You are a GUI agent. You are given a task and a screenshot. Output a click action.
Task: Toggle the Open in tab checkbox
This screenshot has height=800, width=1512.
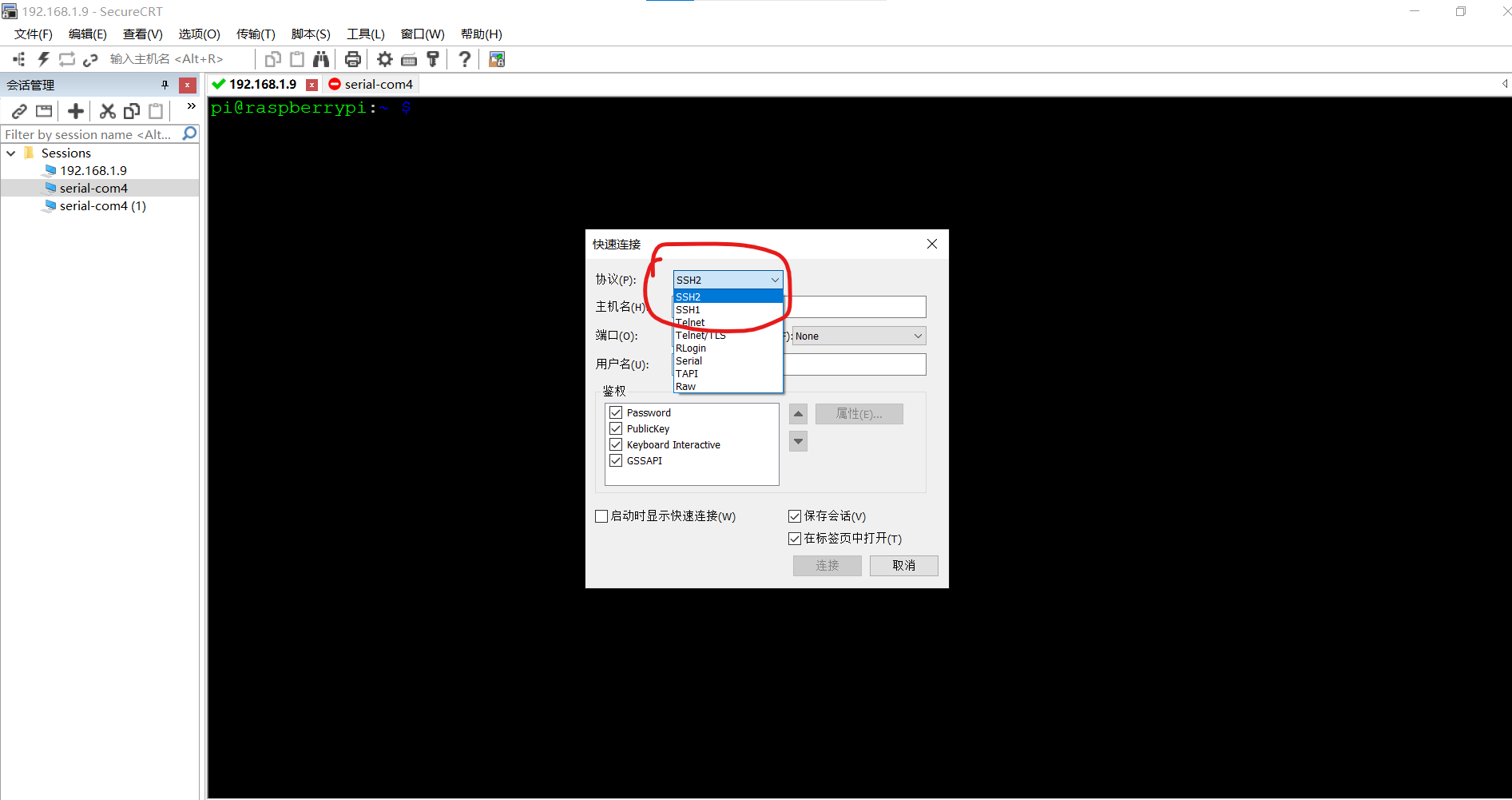[795, 539]
